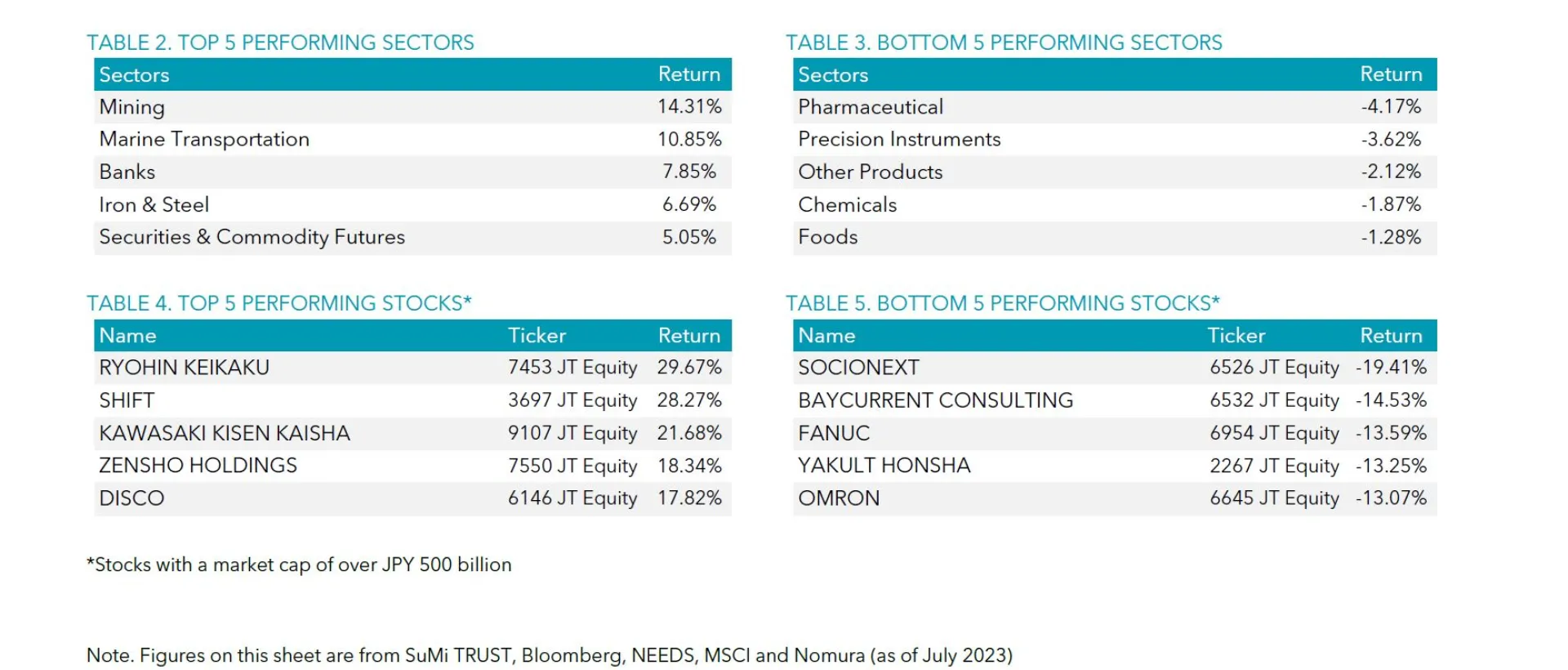Screen dimensions: 1568x670
Task: Select the RYOHIN KEIKAKU stock name
Action: coord(185,368)
